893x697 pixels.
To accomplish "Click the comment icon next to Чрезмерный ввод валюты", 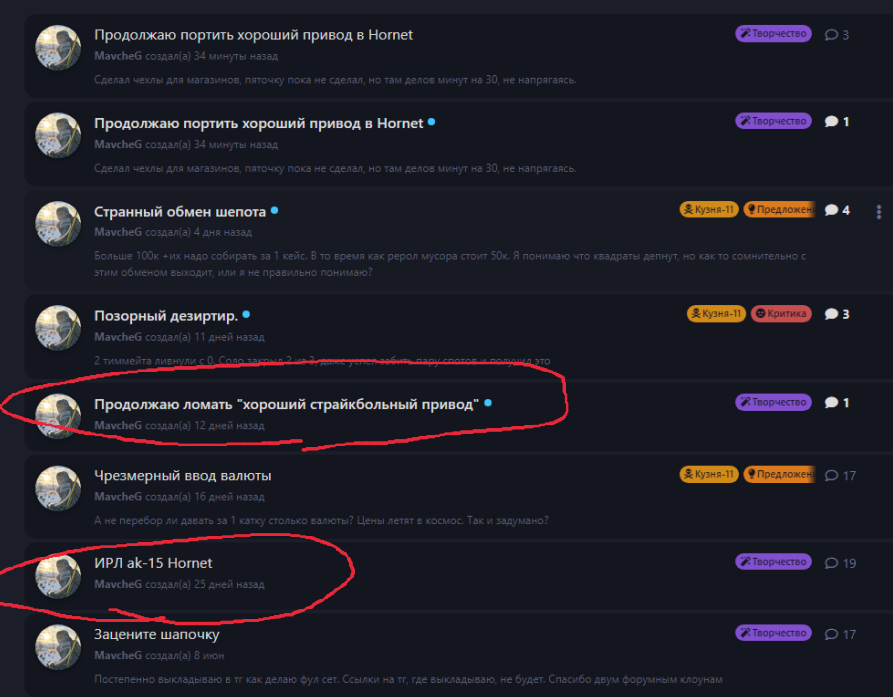I will (831, 475).
